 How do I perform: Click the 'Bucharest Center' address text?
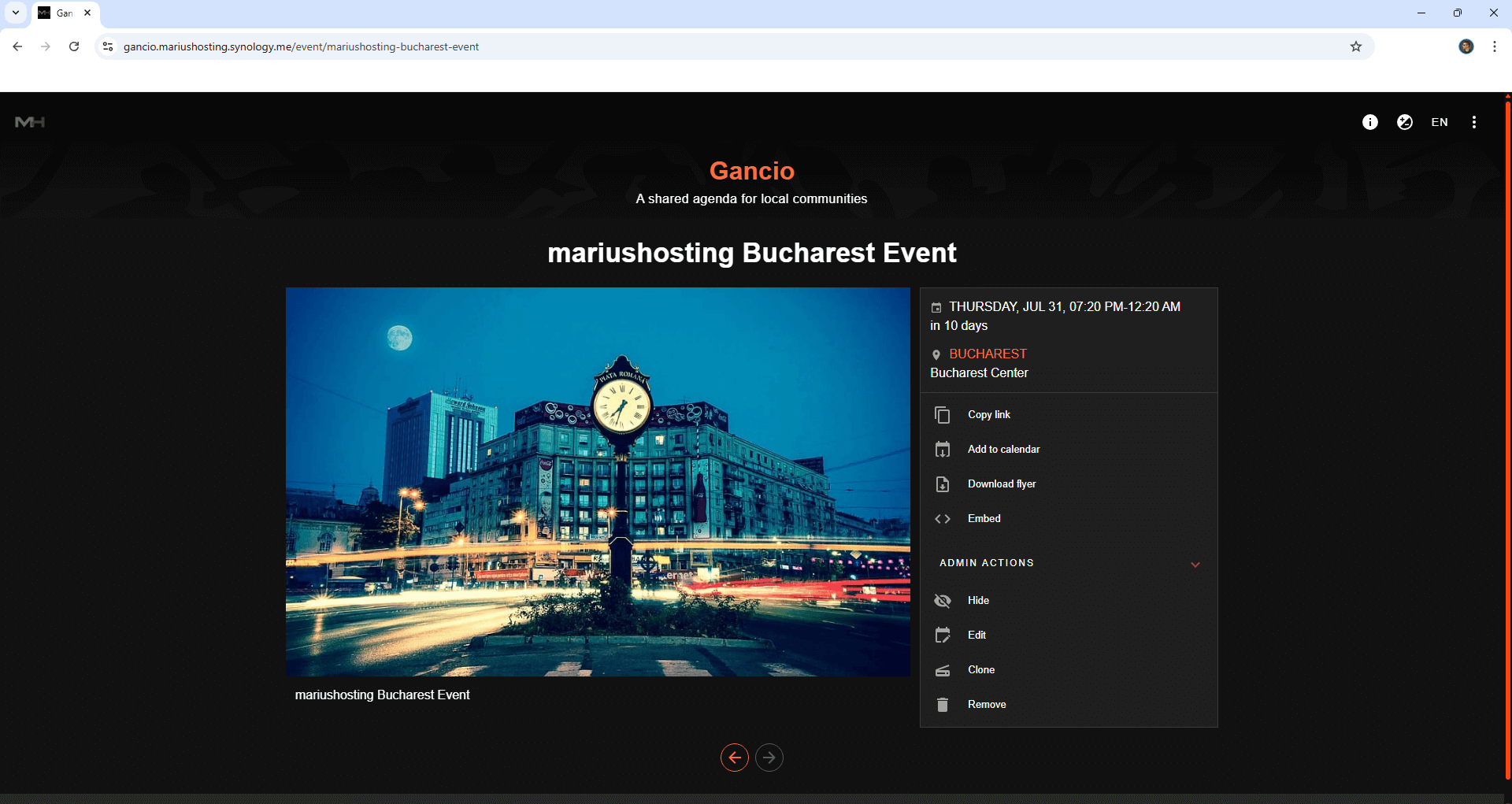979,372
